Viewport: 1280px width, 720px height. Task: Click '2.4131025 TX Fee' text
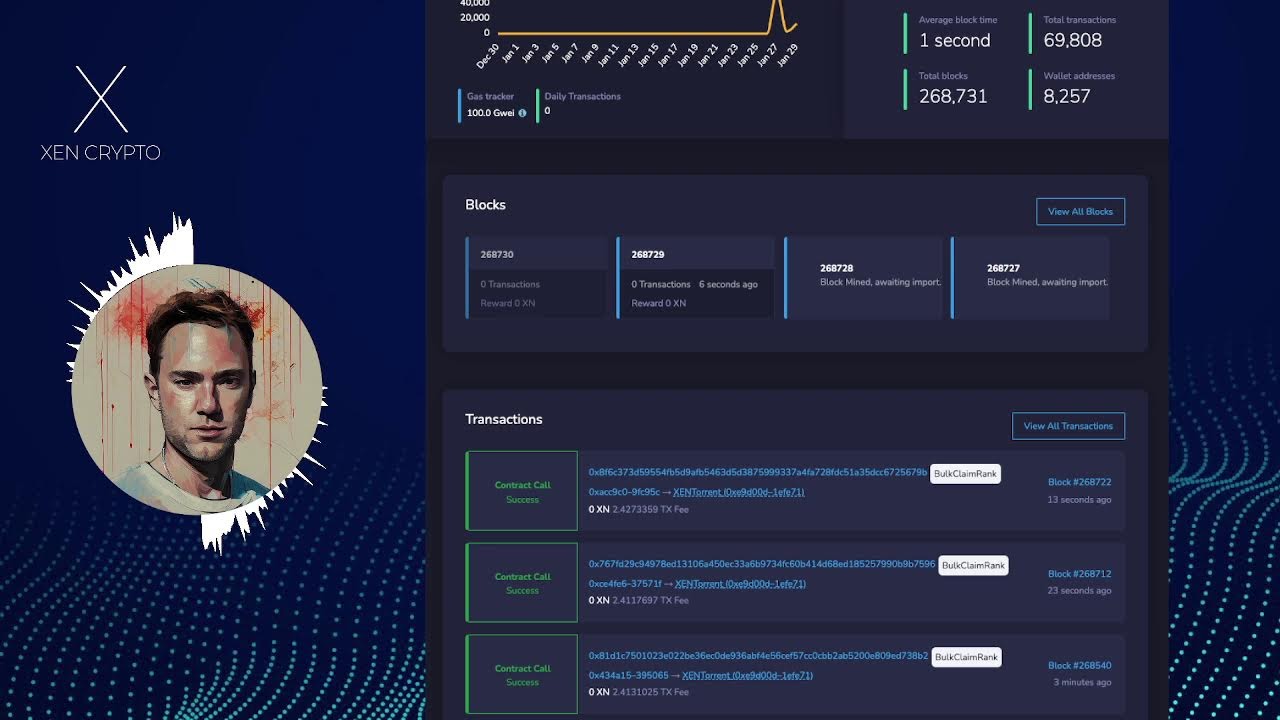[650, 692]
